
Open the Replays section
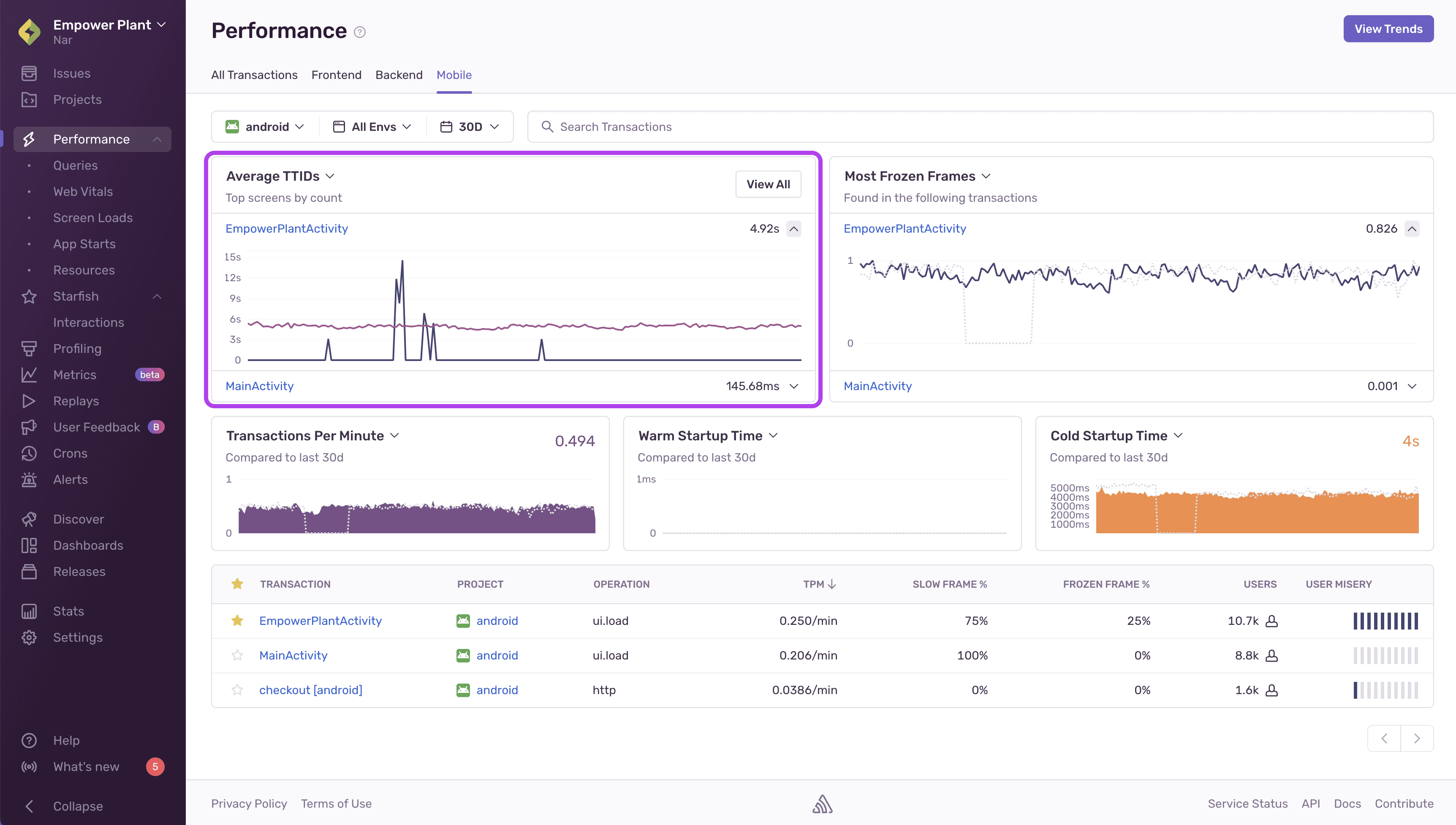pyautogui.click(x=75, y=401)
